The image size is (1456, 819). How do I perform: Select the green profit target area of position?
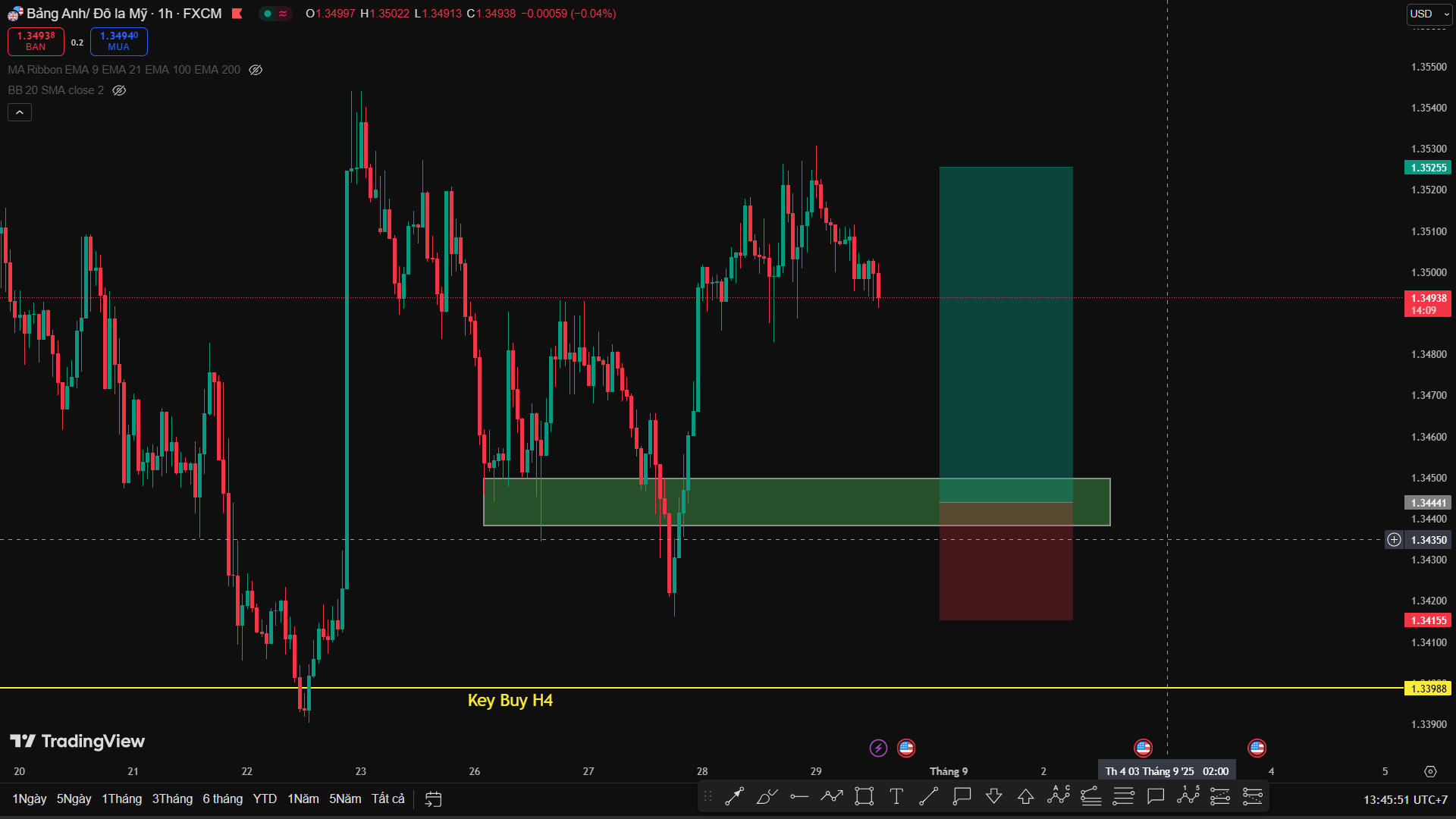point(1006,334)
